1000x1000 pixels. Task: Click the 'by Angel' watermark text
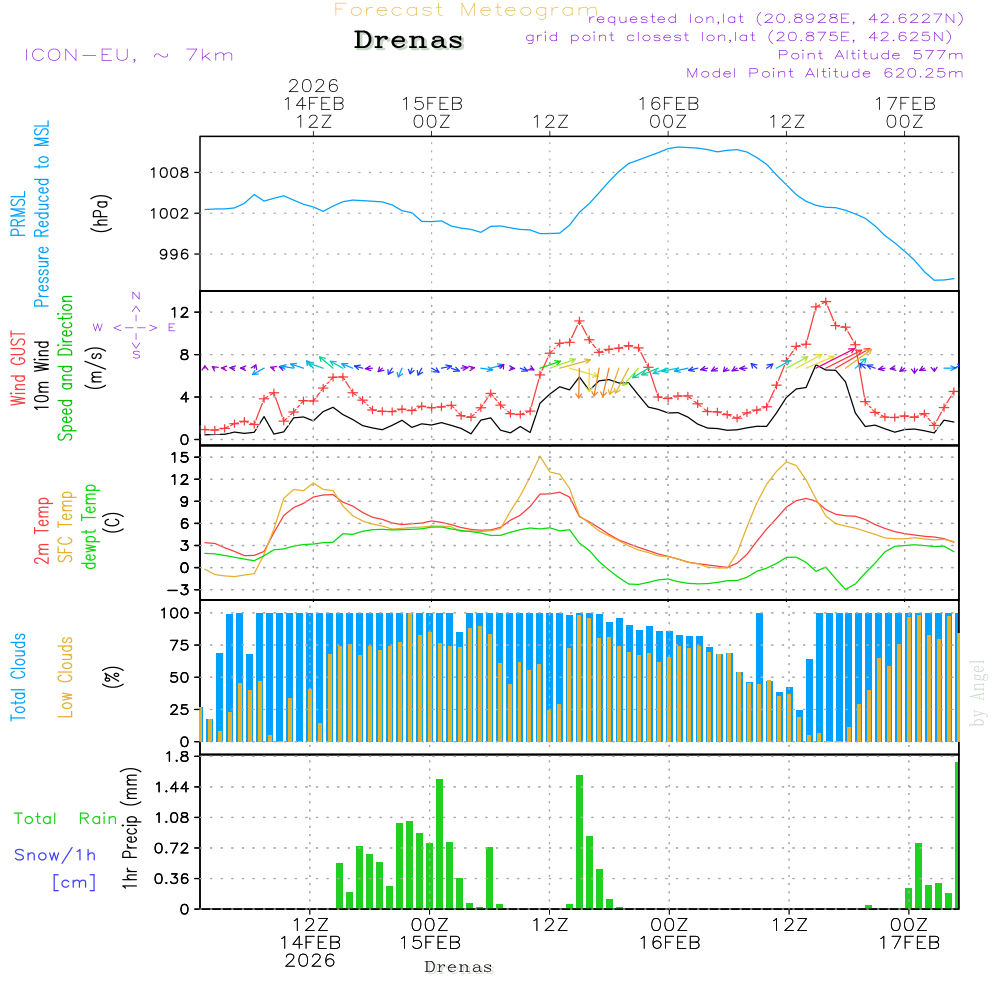[979, 693]
